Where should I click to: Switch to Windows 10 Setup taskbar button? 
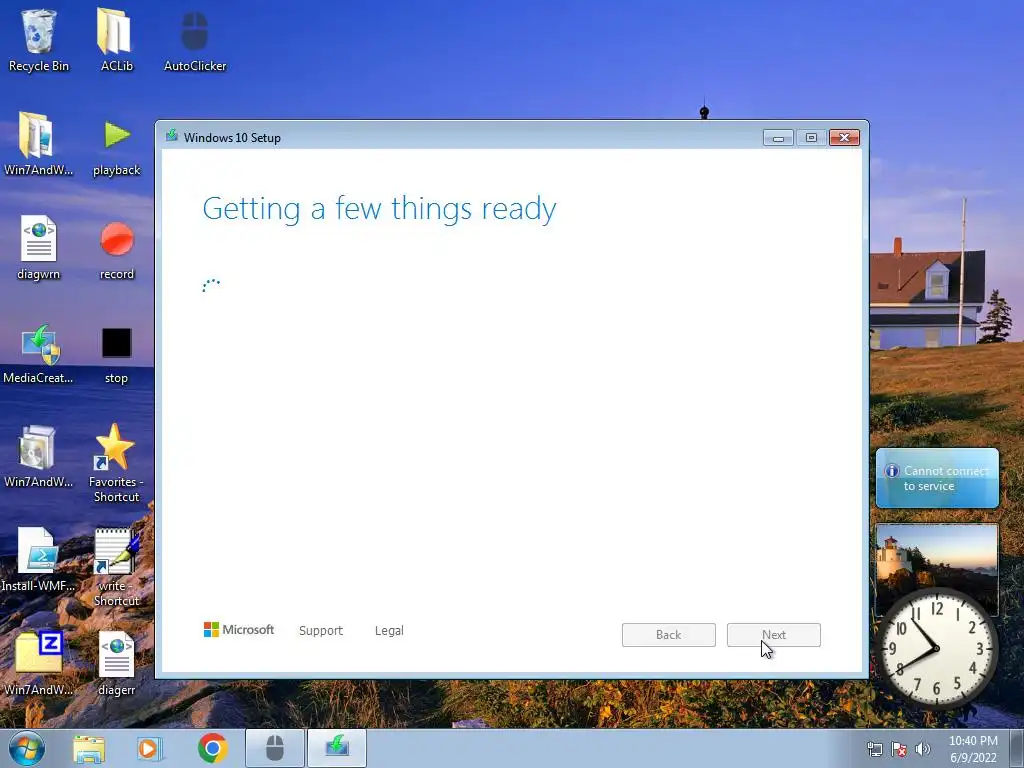point(337,748)
